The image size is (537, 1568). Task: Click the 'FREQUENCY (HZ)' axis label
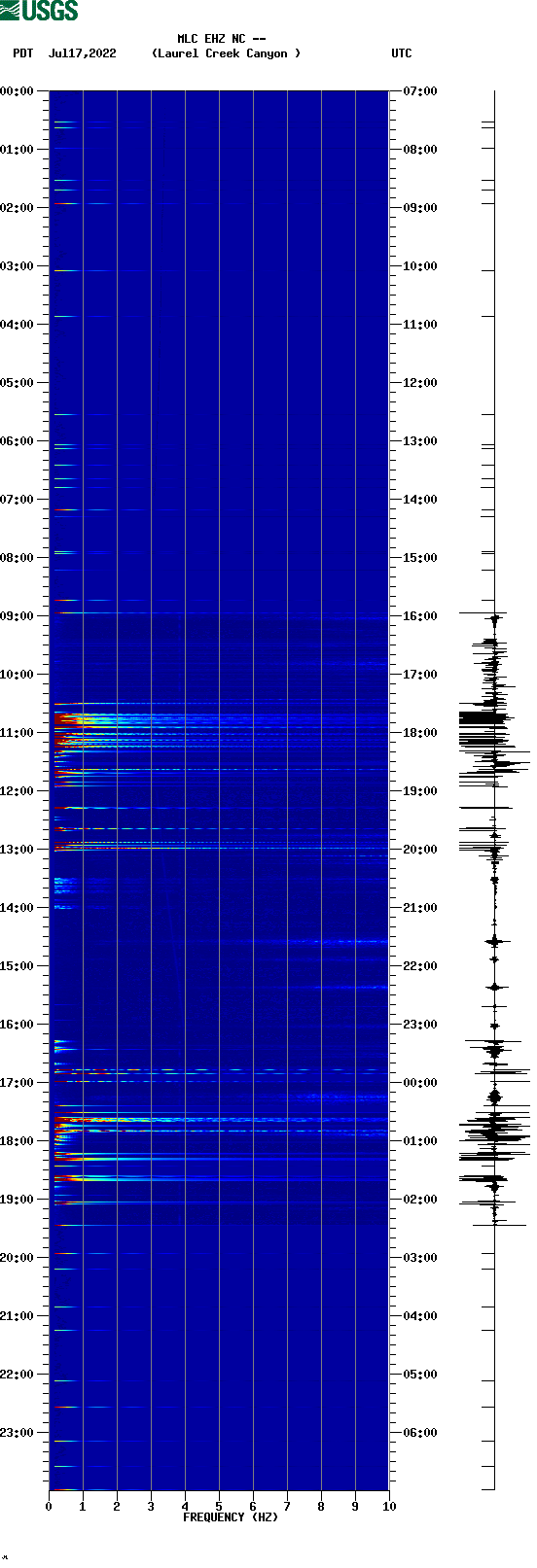pyautogui.click(x=231, y=1517)
